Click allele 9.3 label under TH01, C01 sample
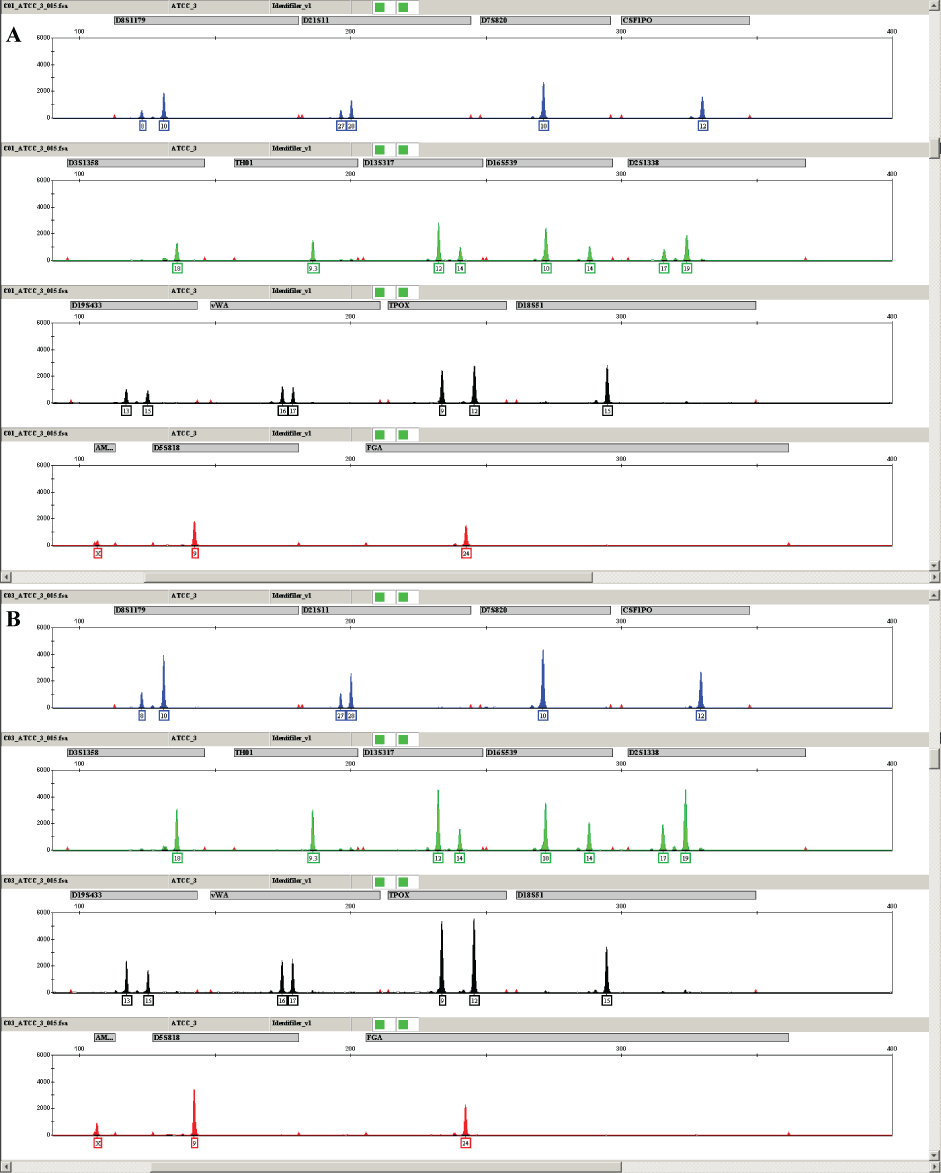 313,268
